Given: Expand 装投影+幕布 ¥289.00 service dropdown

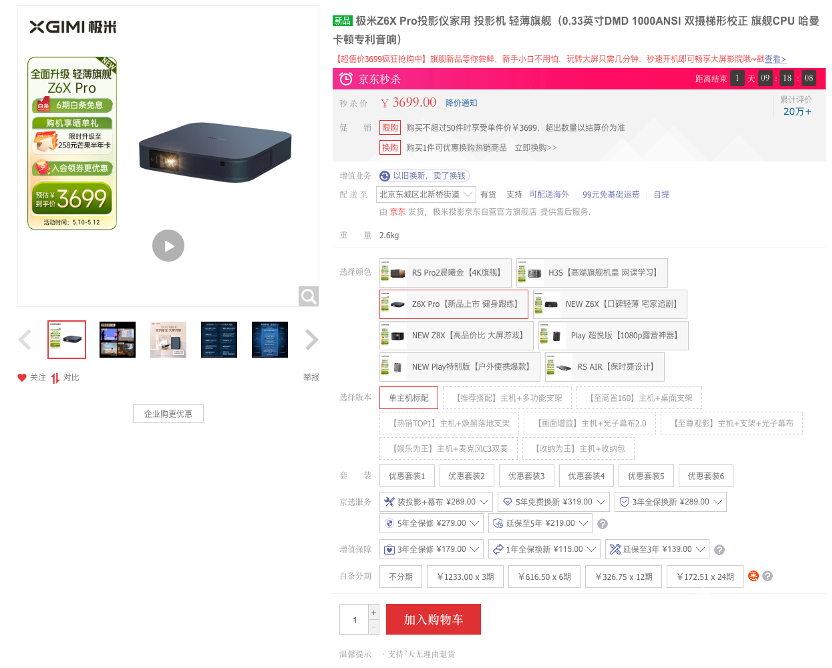Looking at the screenshot, I should 436,502.
